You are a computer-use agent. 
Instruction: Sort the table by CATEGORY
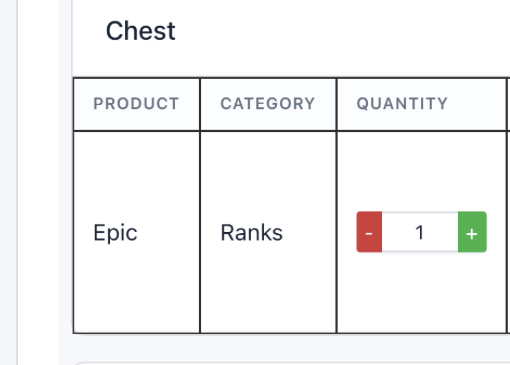tap(268, 104)
